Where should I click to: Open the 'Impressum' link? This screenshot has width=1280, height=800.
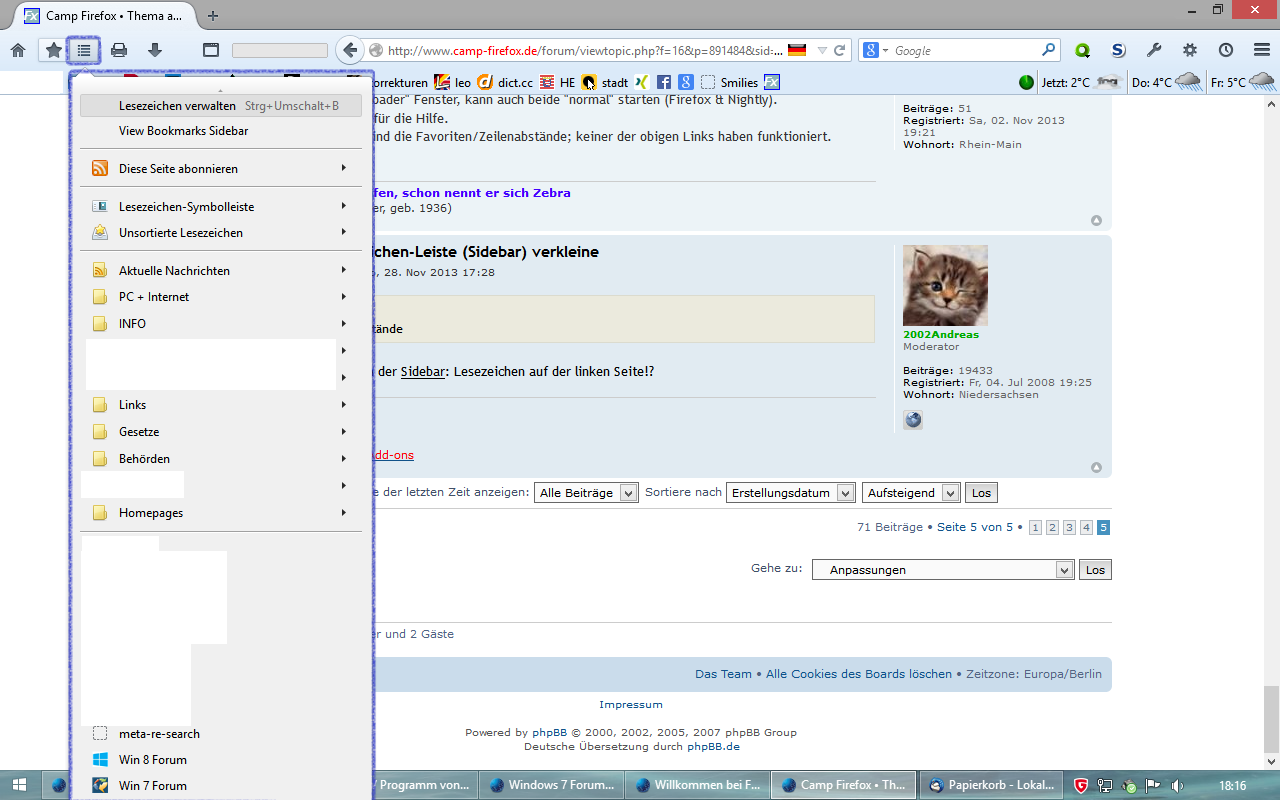click(631, 705)
